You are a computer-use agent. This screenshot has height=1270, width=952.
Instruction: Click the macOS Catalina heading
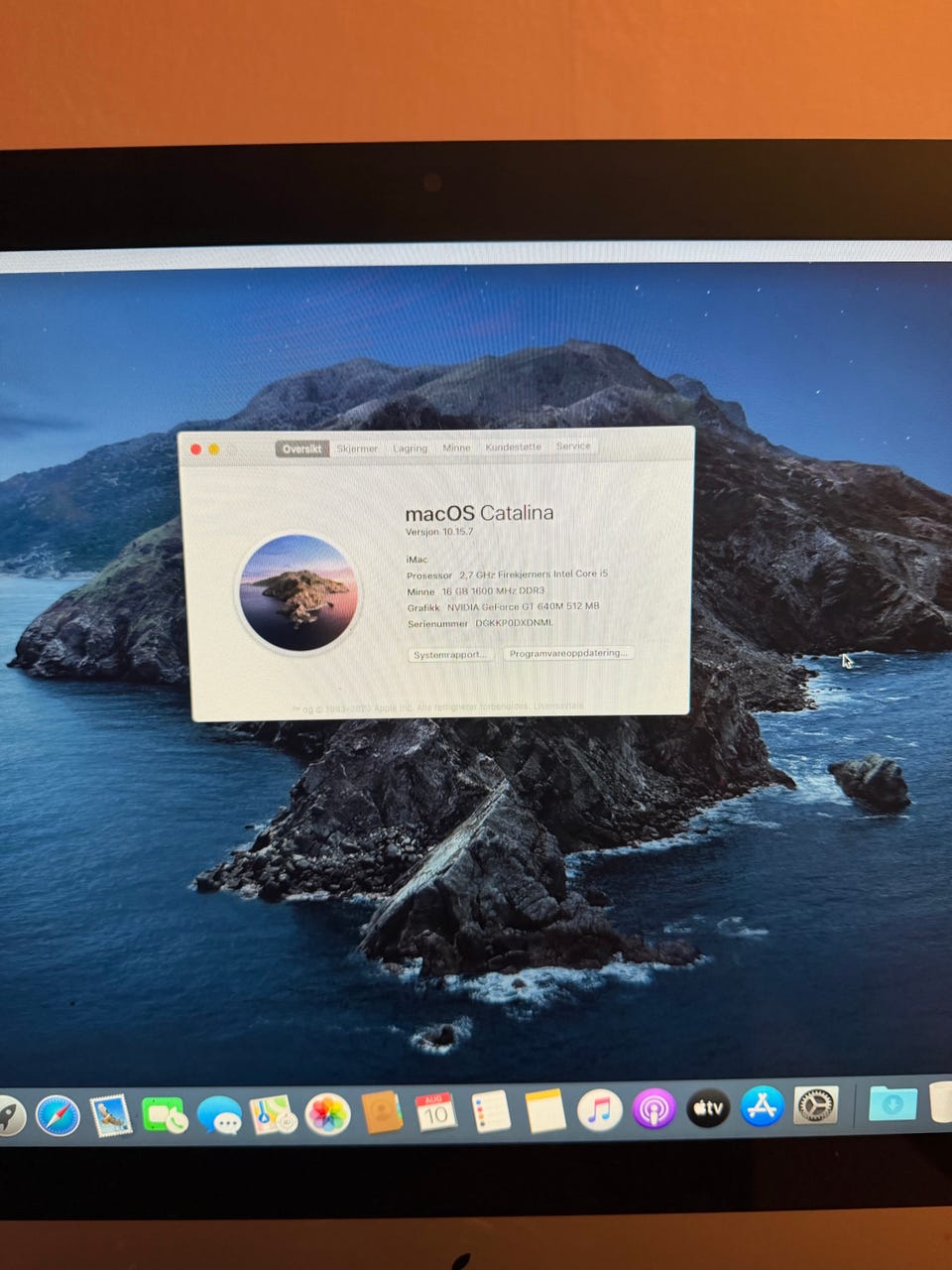click(479, 513)
